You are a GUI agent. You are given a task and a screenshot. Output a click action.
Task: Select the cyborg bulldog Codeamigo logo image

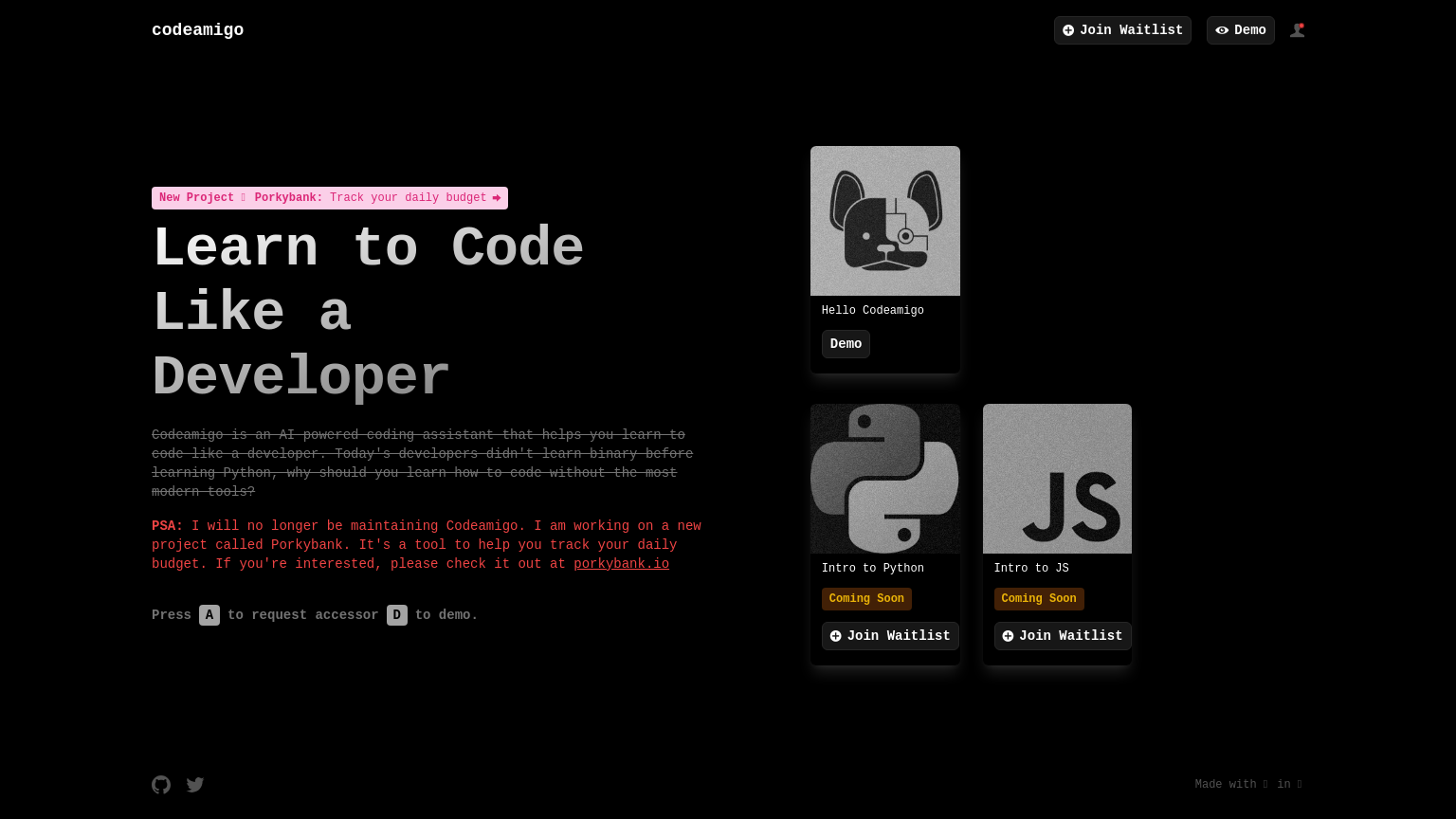click(884, 220)
